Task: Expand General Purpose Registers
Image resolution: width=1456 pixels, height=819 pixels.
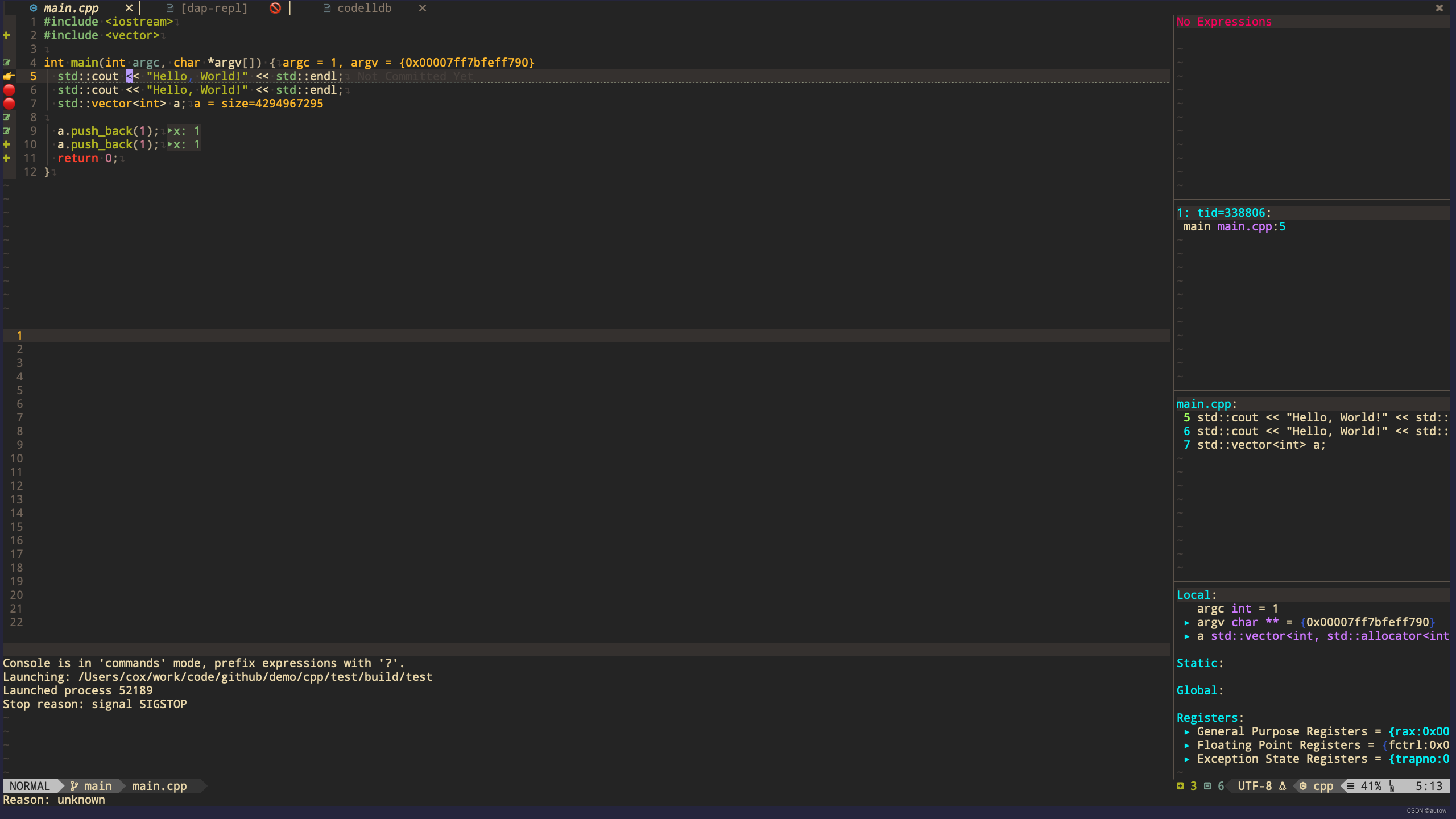Action: (x=1187, y=732)
